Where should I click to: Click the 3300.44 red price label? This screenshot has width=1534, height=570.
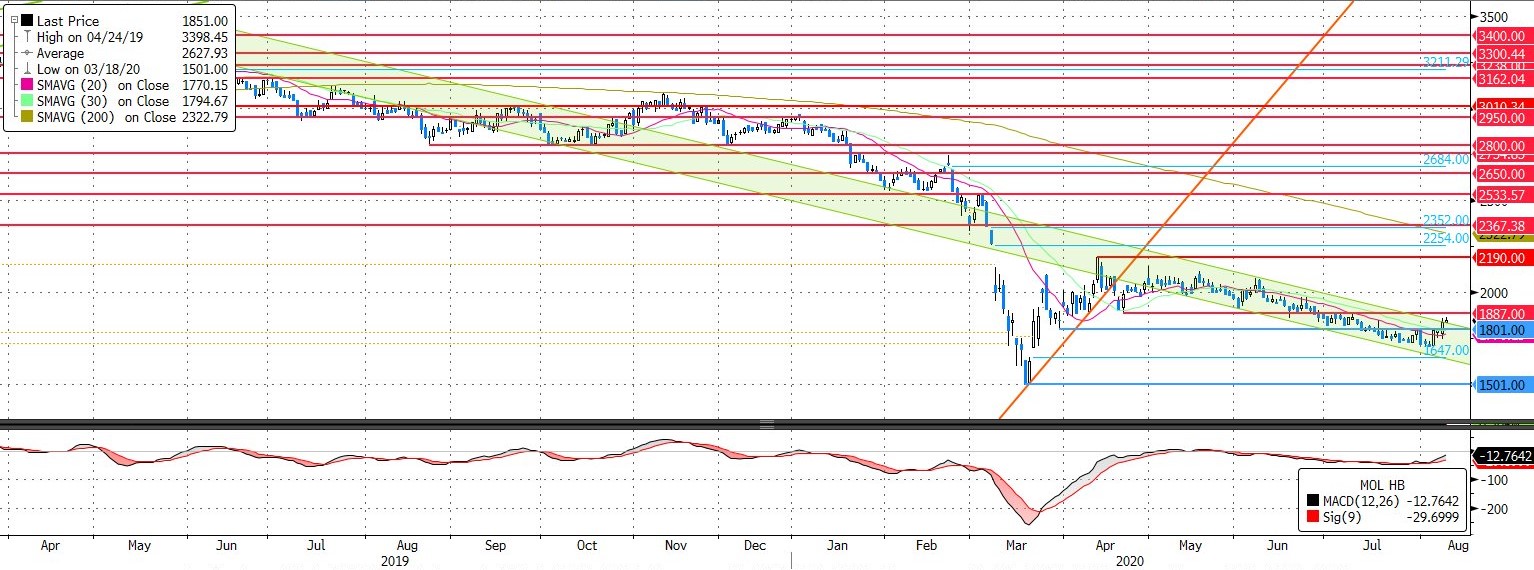click(x=1504, y=53)
